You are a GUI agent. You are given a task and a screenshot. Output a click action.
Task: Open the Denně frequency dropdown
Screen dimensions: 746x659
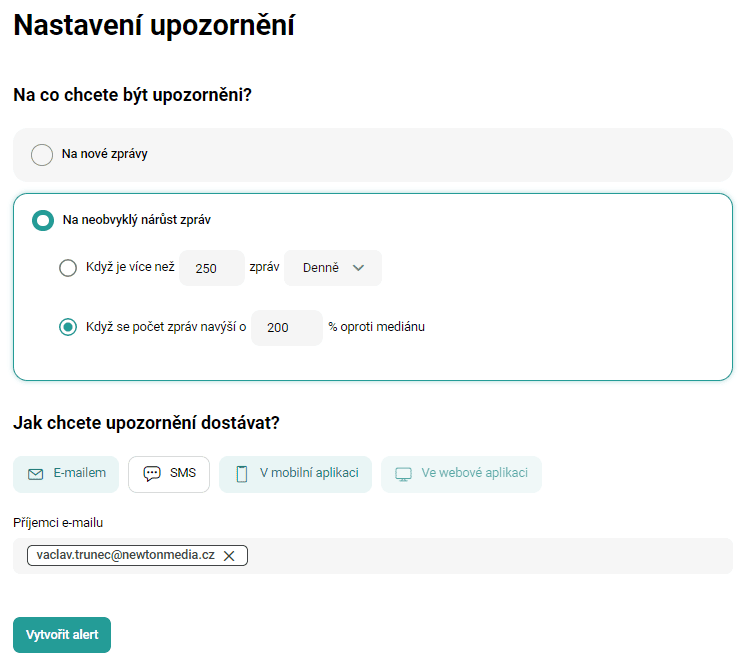333,268
